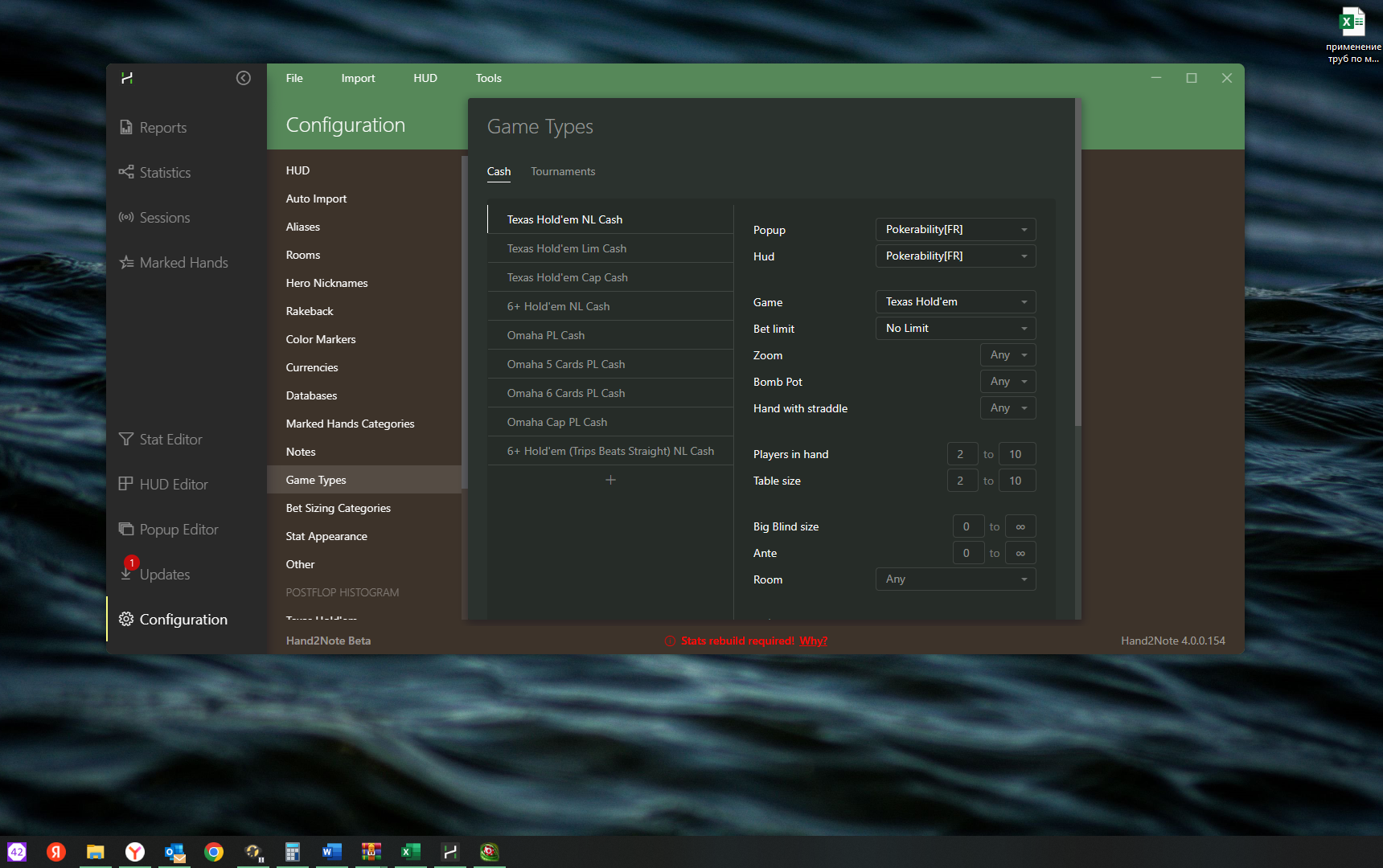The width and height of the screenshot is (1383, 868).
Task: Select Texas Hold'em Lim Cash
Action: (610, 248)
